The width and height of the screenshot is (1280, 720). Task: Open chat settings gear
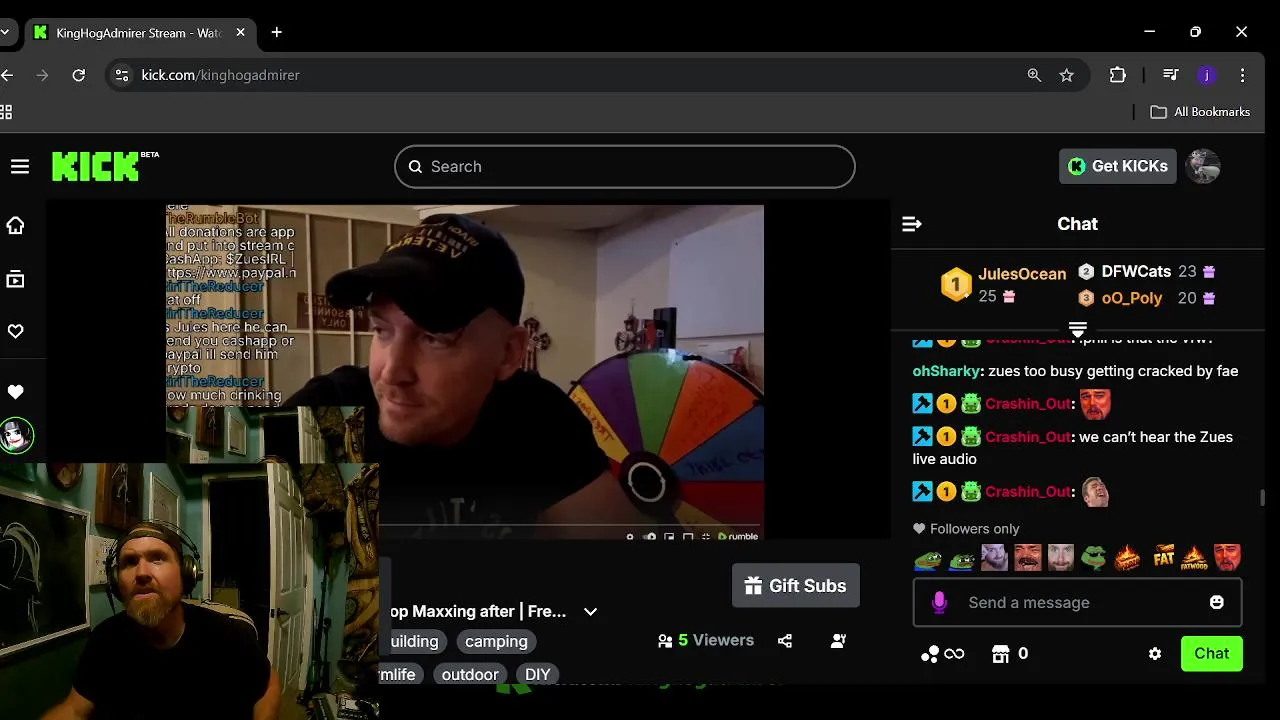1155,654
